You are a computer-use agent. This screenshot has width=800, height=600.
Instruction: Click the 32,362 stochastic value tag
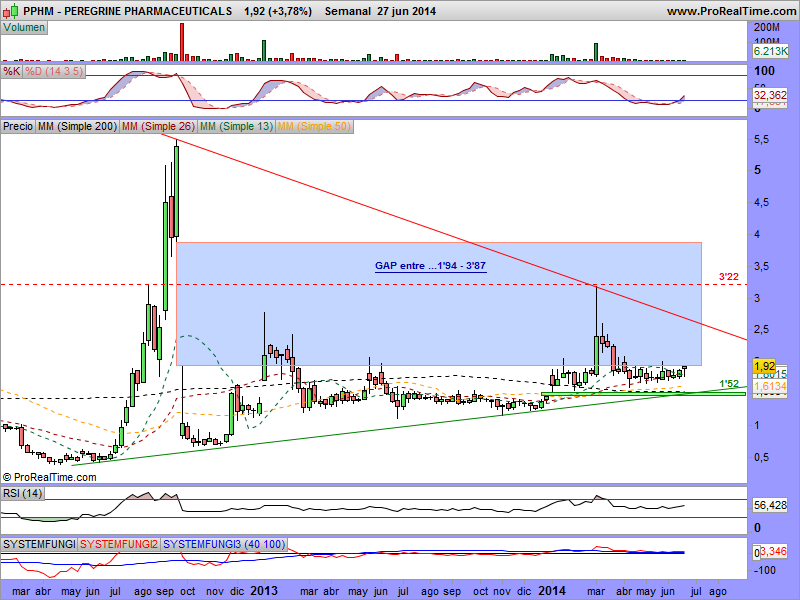770,95
